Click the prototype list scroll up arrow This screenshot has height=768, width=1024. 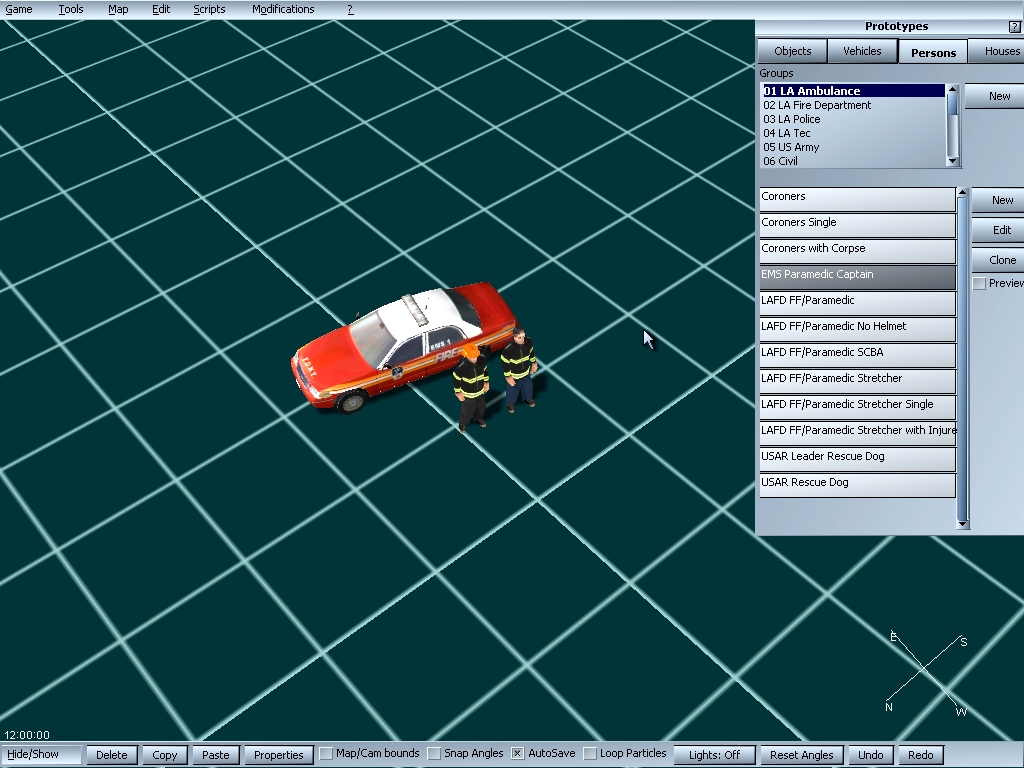click(x=962, y=193)
